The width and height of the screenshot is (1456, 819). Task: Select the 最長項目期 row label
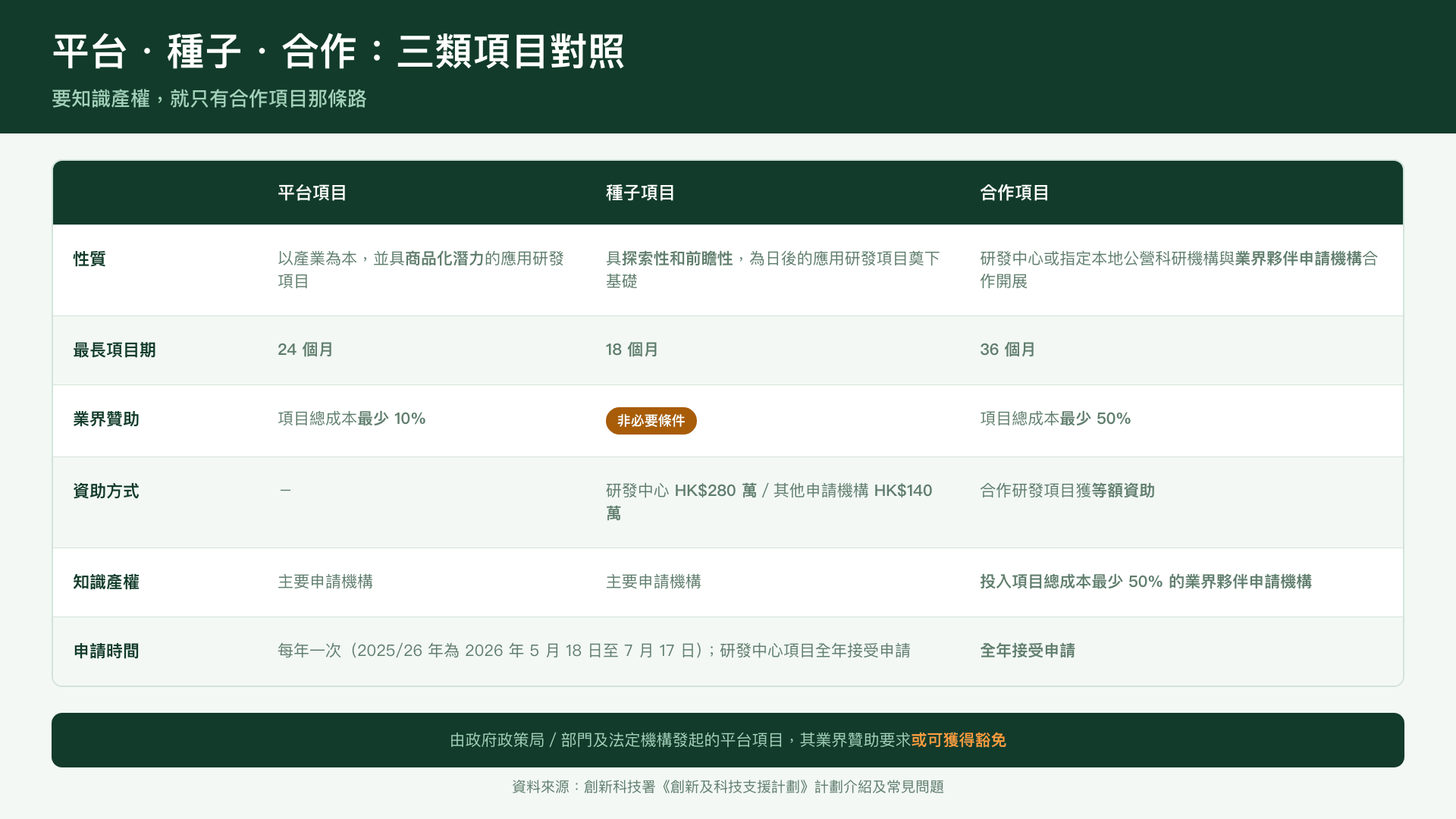coord(115,350)
